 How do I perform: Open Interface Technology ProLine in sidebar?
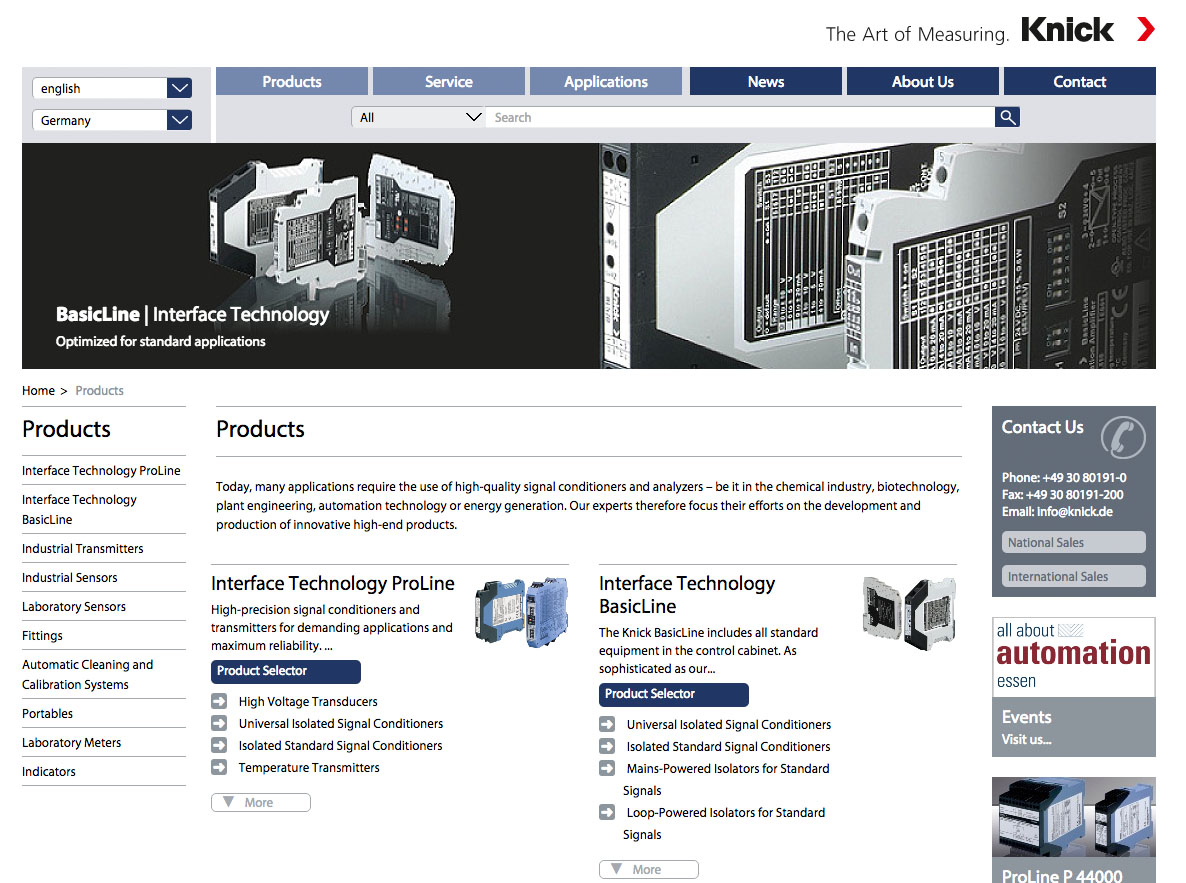101,471
